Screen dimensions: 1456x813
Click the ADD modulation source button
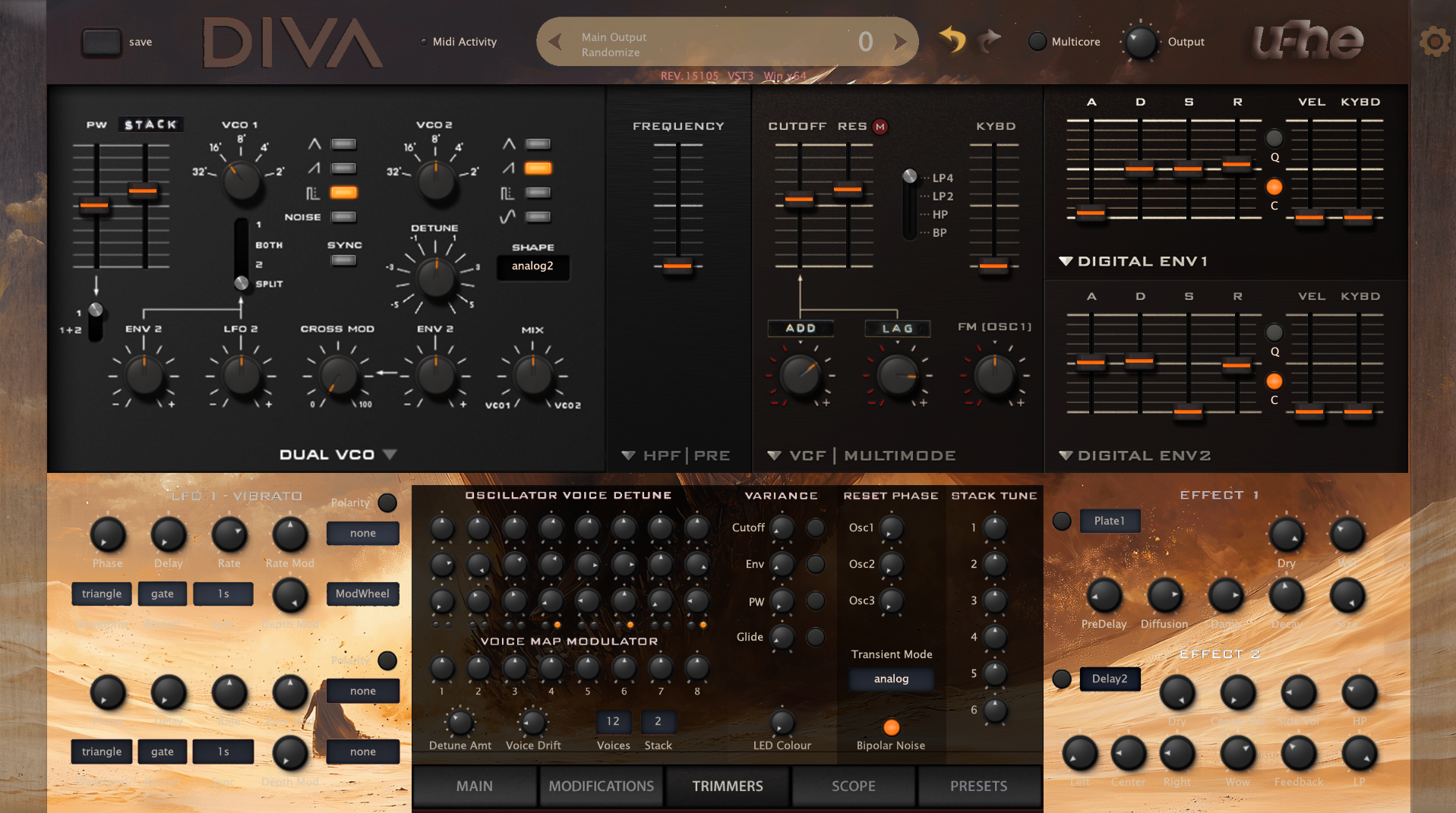801,329
